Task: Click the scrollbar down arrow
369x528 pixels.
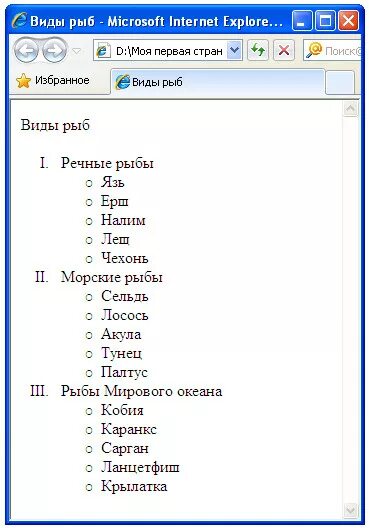Action: [x=350, y=510]
